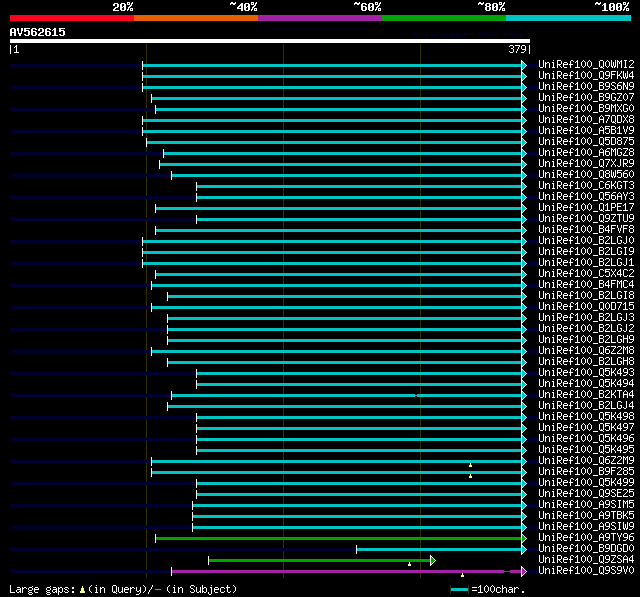Select the UniRef100_A6MGZ8 hit label
The width and height of the screenshot is (640, 597).
click(586, 153)
